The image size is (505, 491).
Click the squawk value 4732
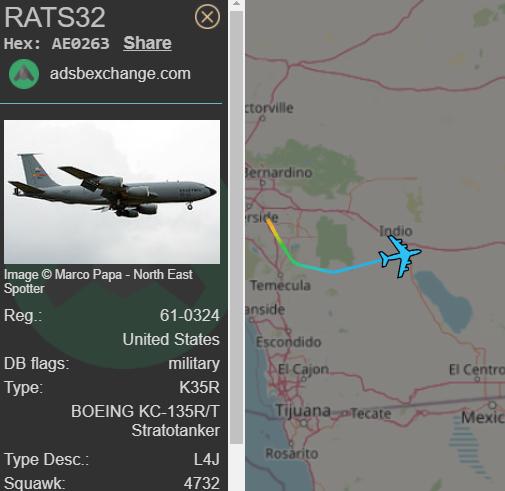point(201,483)
